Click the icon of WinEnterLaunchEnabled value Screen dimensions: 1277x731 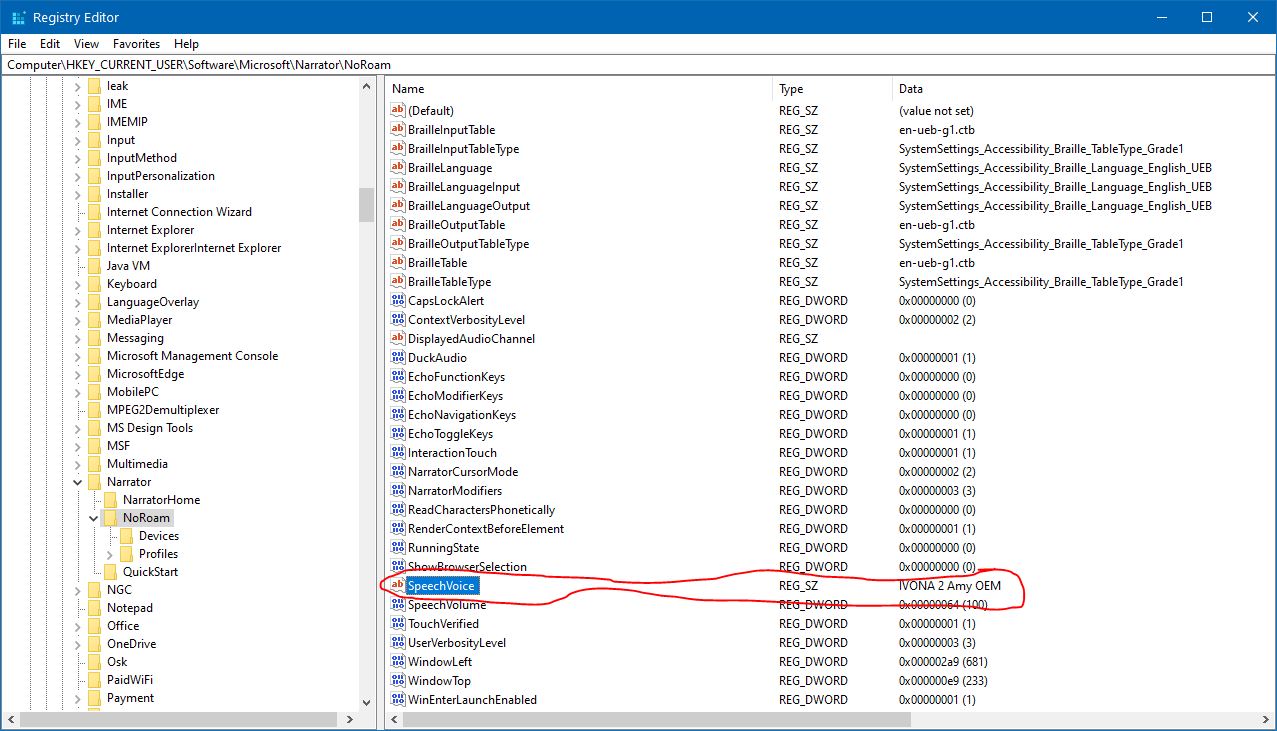pos(397,700)
